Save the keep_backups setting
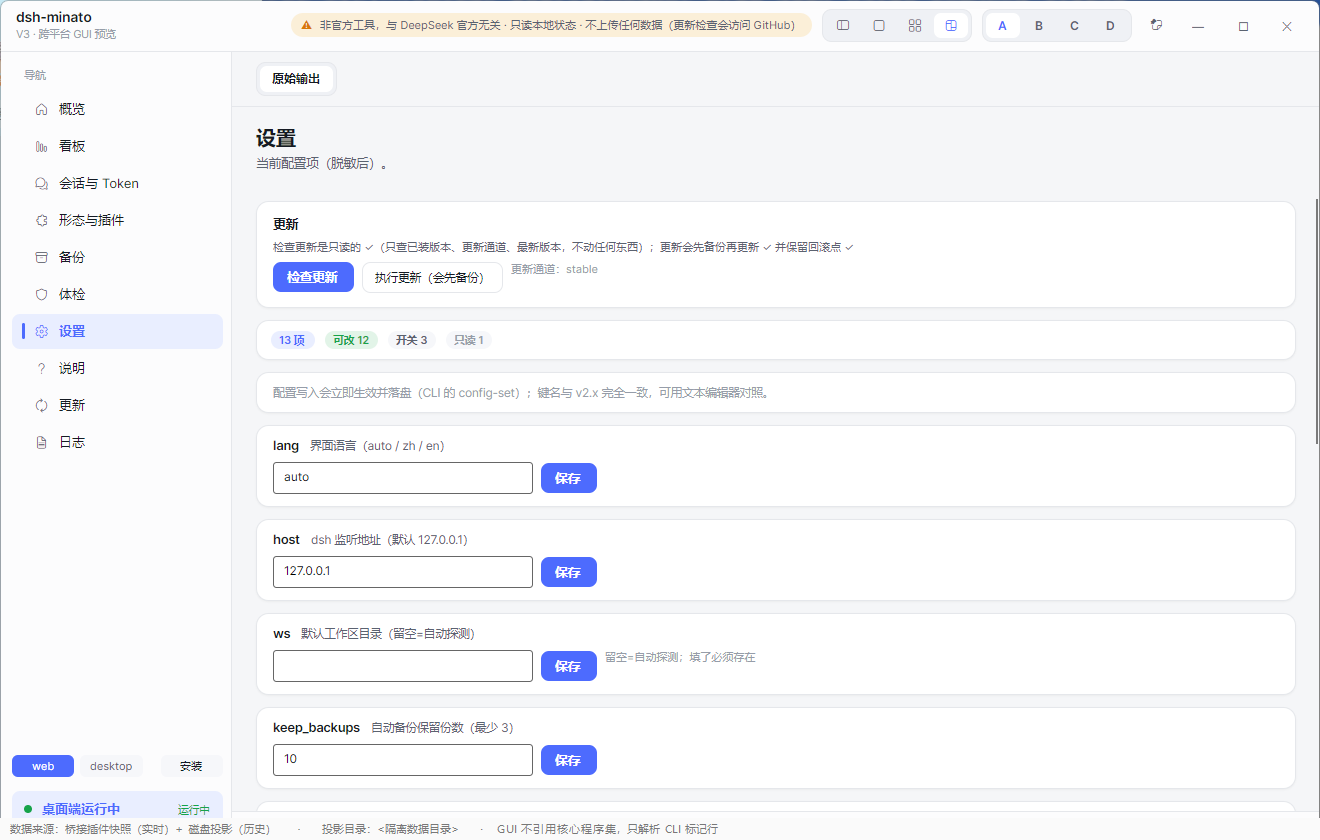The width and height of the screenshot is (1320, 840). point(568,760)
